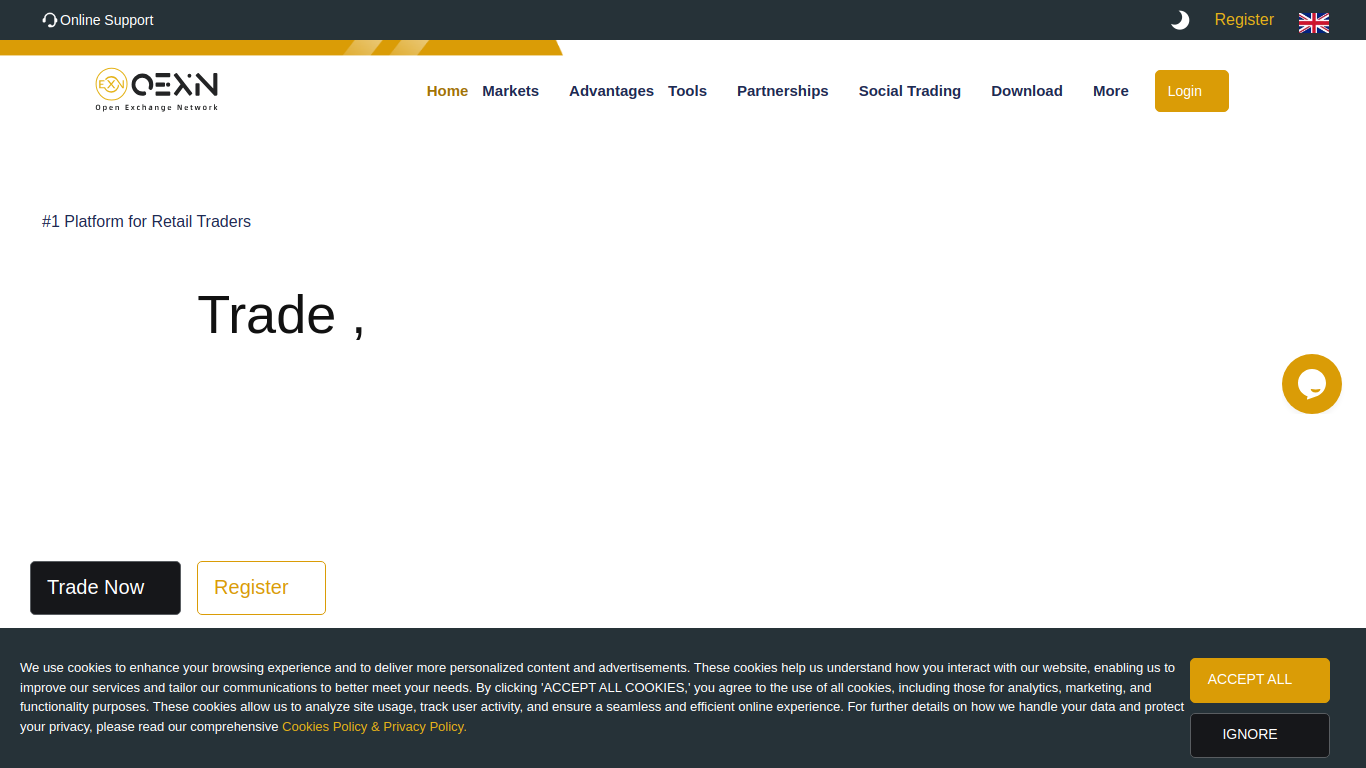The width and height of the screenshot is (1366, 768).
Task: Toggle dark mode with the moon icon
Action: [x=1180, y=20]
